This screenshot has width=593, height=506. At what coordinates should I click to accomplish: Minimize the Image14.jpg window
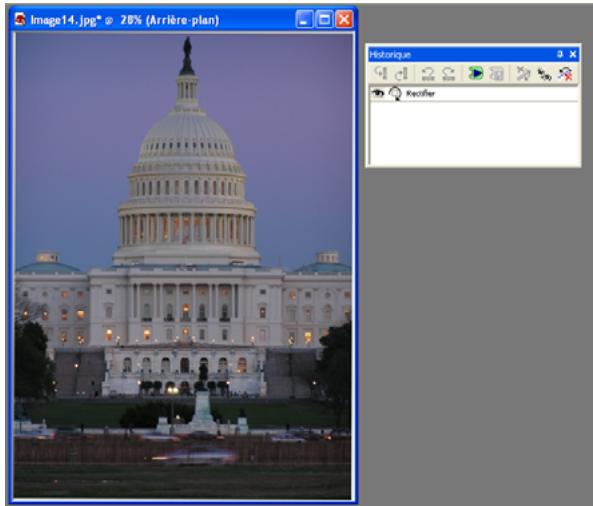(x=304, y=19)
